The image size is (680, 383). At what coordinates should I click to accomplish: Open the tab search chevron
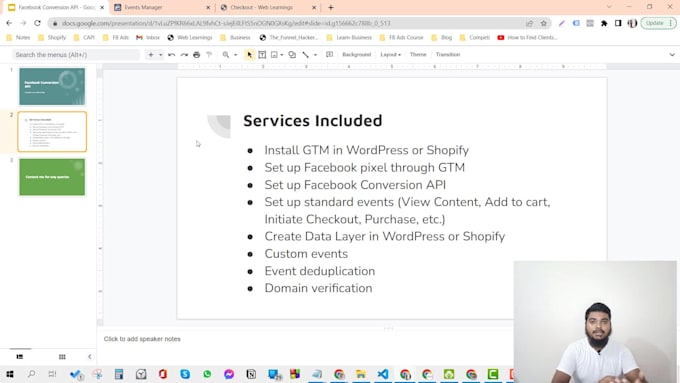[x=609, y=7]
